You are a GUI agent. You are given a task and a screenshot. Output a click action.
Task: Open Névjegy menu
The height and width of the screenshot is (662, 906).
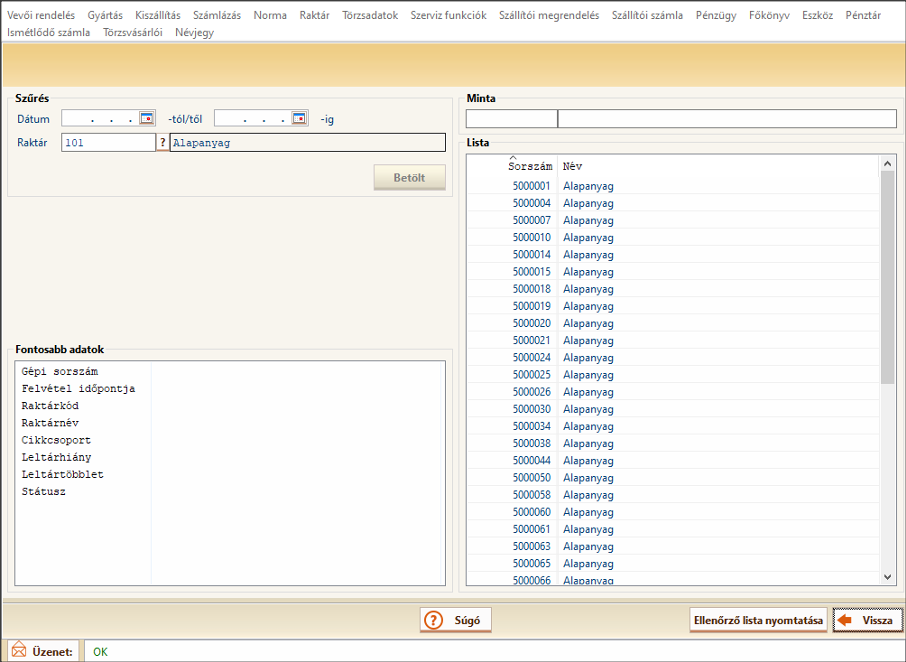[x=194, y=33]
